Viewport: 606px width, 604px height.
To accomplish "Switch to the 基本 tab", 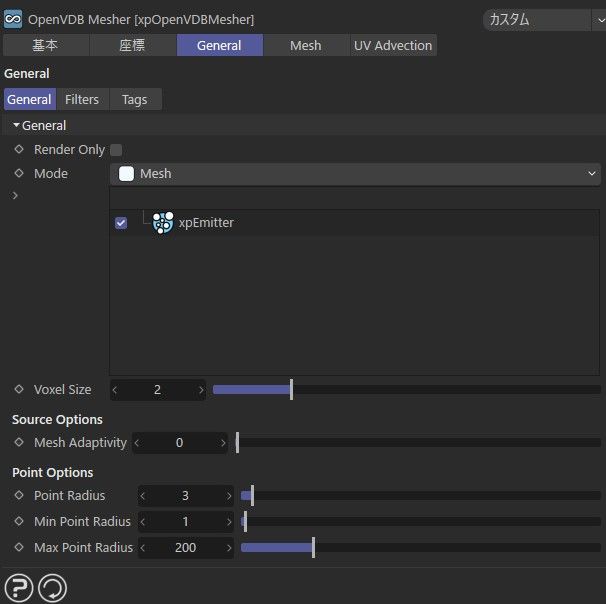I will (x=46, y=45).
